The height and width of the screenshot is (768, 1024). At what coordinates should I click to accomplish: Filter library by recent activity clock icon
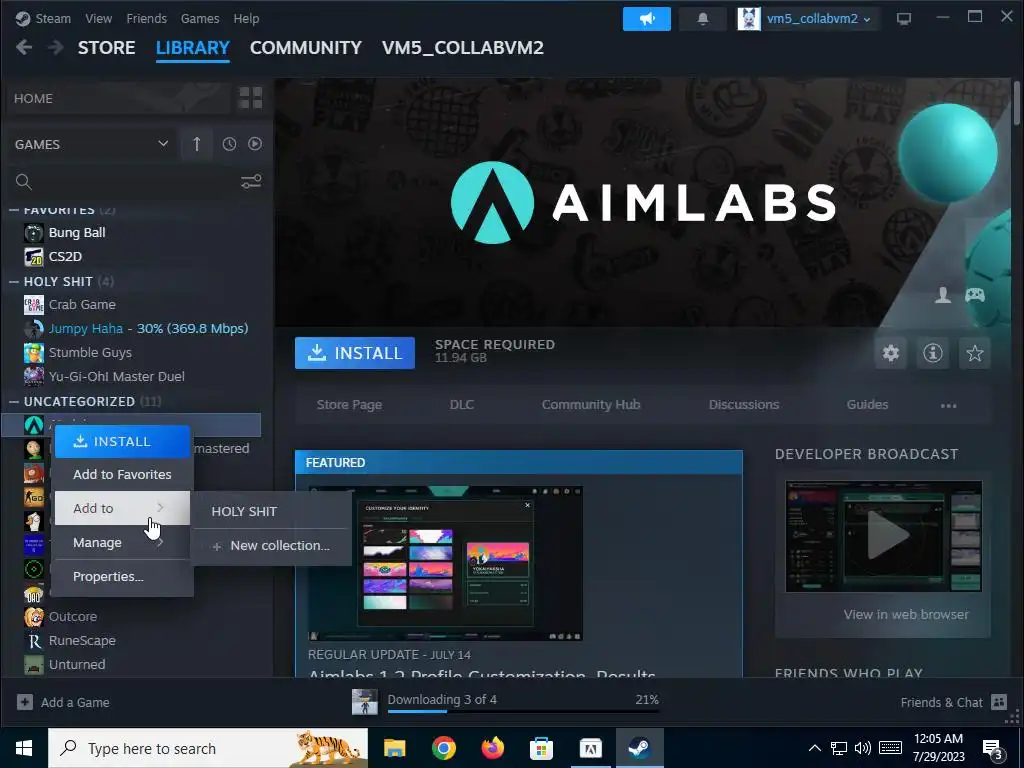[229, 144]
